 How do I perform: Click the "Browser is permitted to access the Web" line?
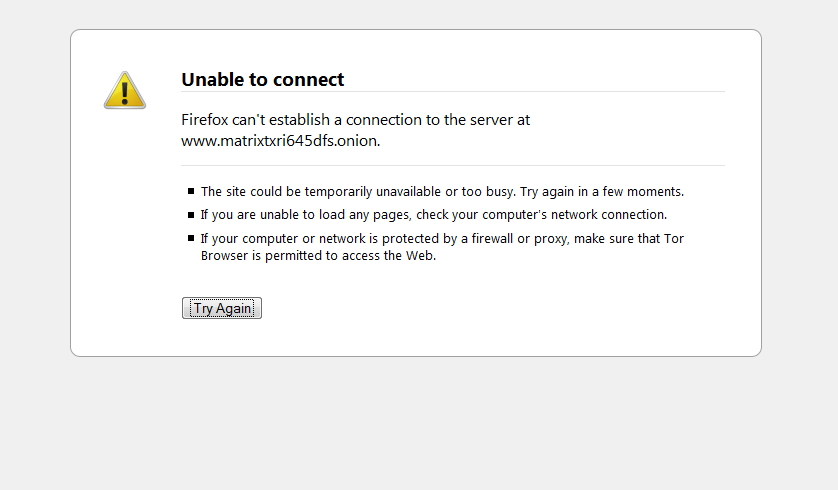click(x=319, y=256)
